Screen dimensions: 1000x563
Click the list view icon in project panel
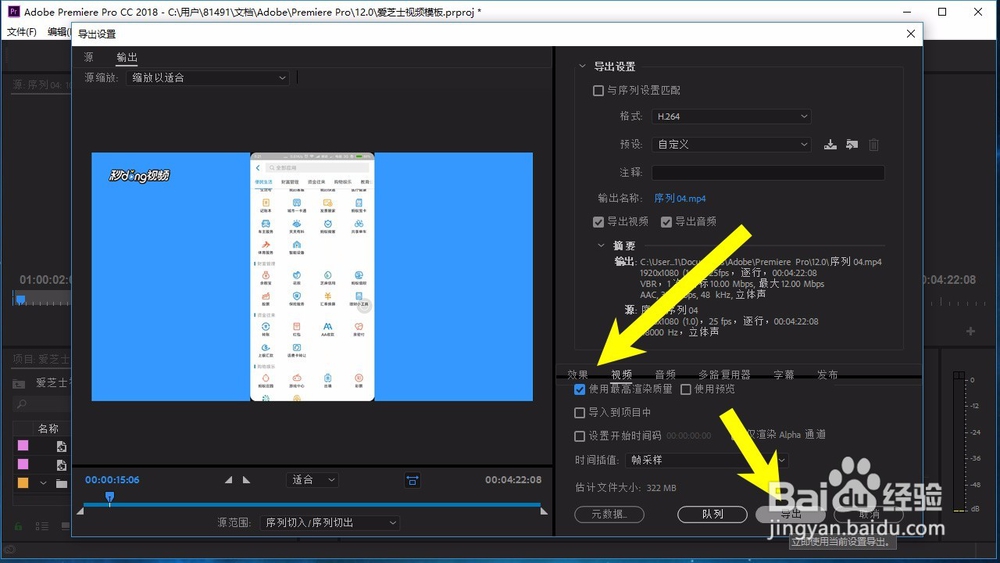tap(42, 526)
